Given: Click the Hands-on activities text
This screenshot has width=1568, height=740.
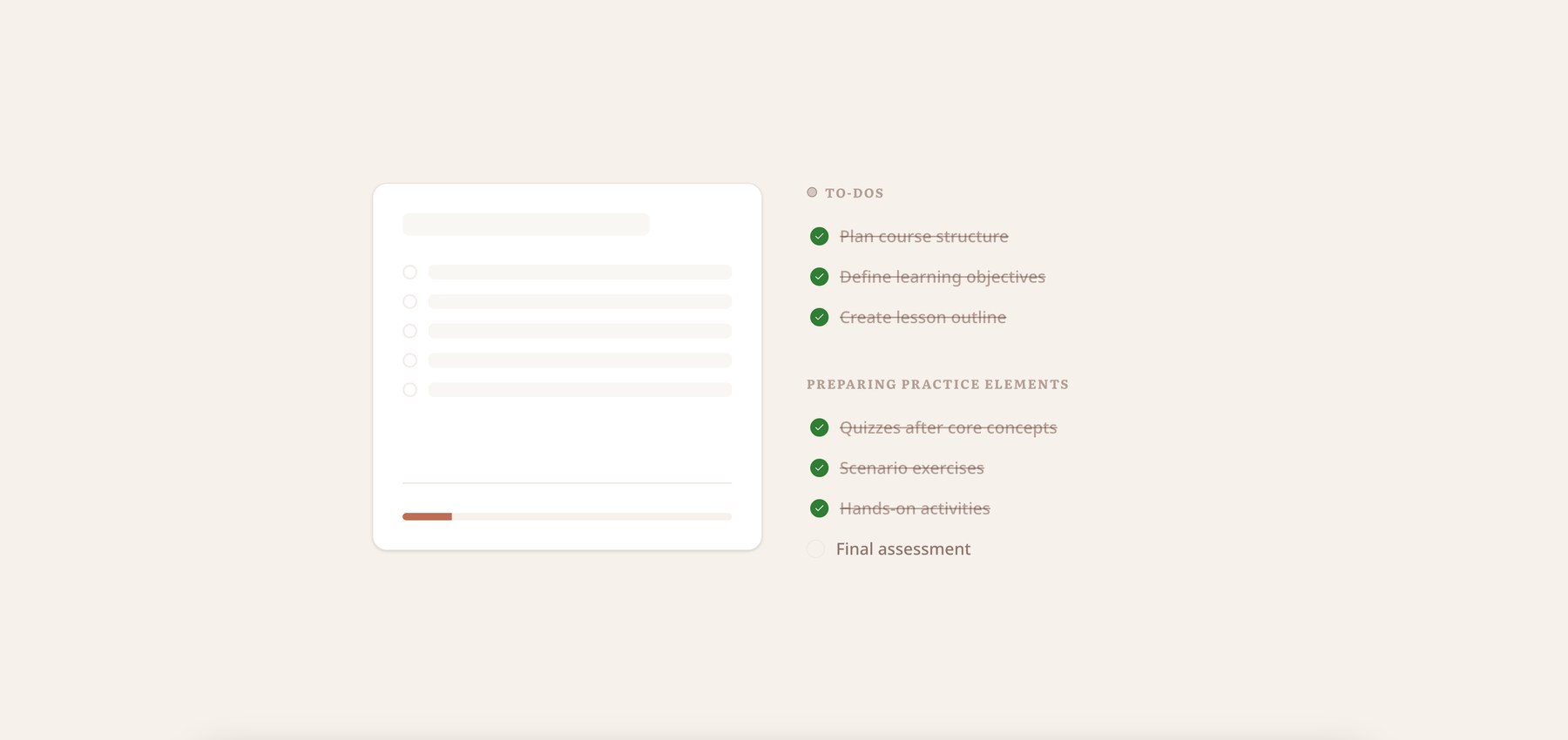Looking at the screenshot, I should pyautogui.click(x=915, y=508).
